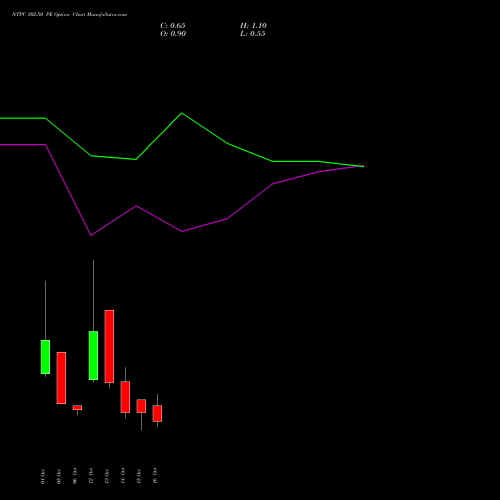Select the close value C: 0.65
This screenshot has height=500, width=500.
(x=173, y=26)
